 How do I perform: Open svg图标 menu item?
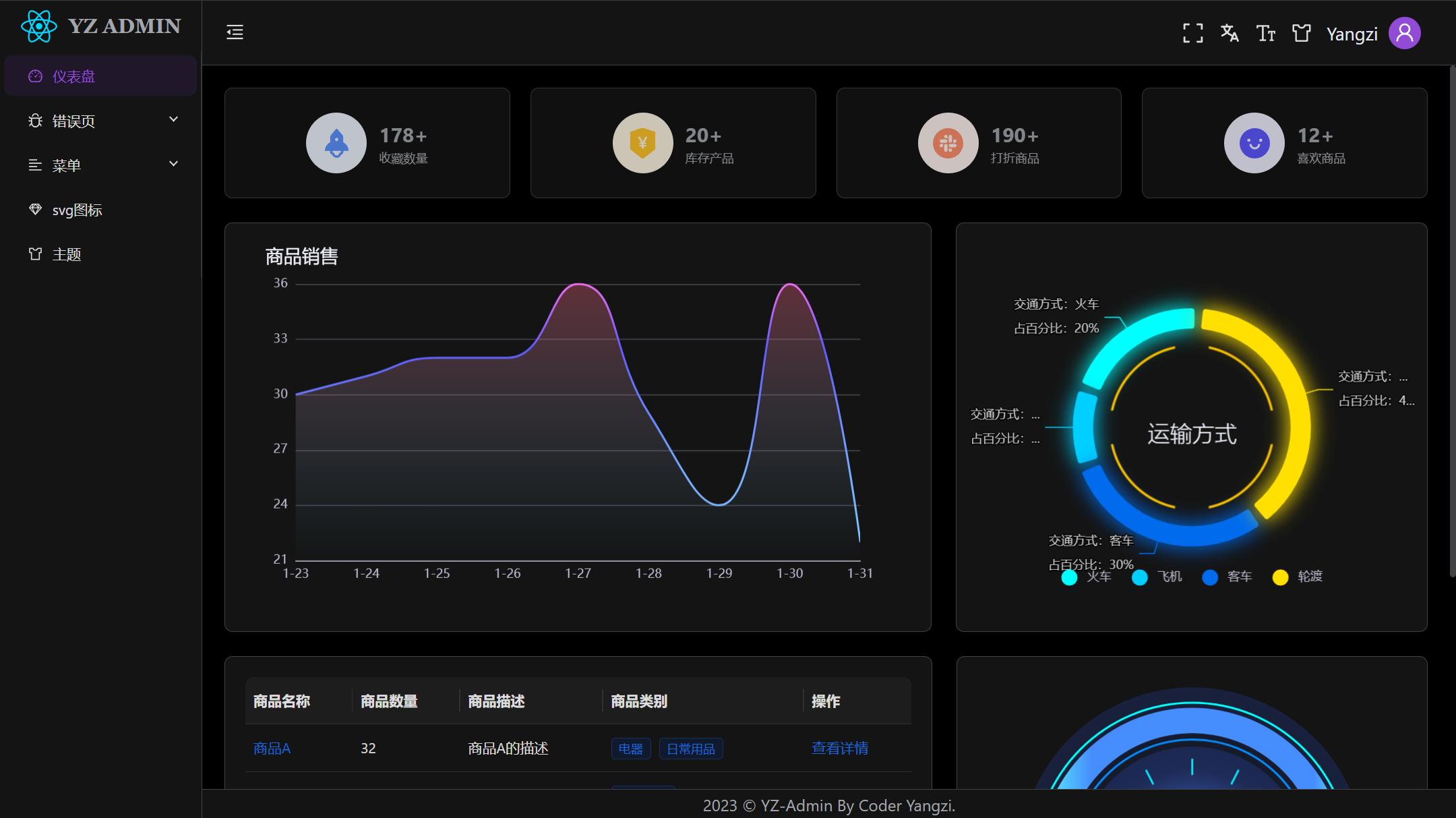pyautogui.click(x=77, y=210)
